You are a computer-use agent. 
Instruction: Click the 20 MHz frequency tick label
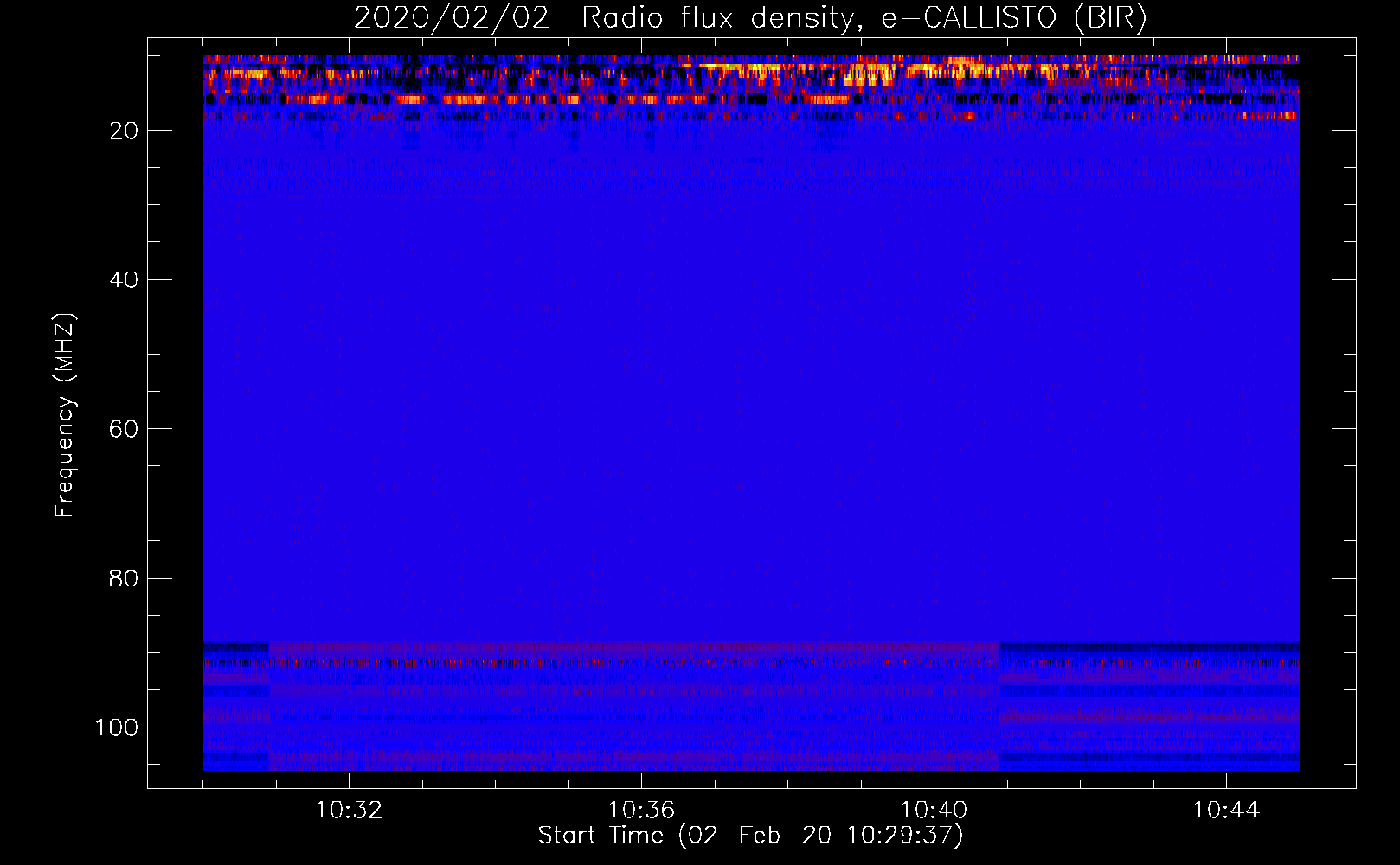[x=124, y=131]
